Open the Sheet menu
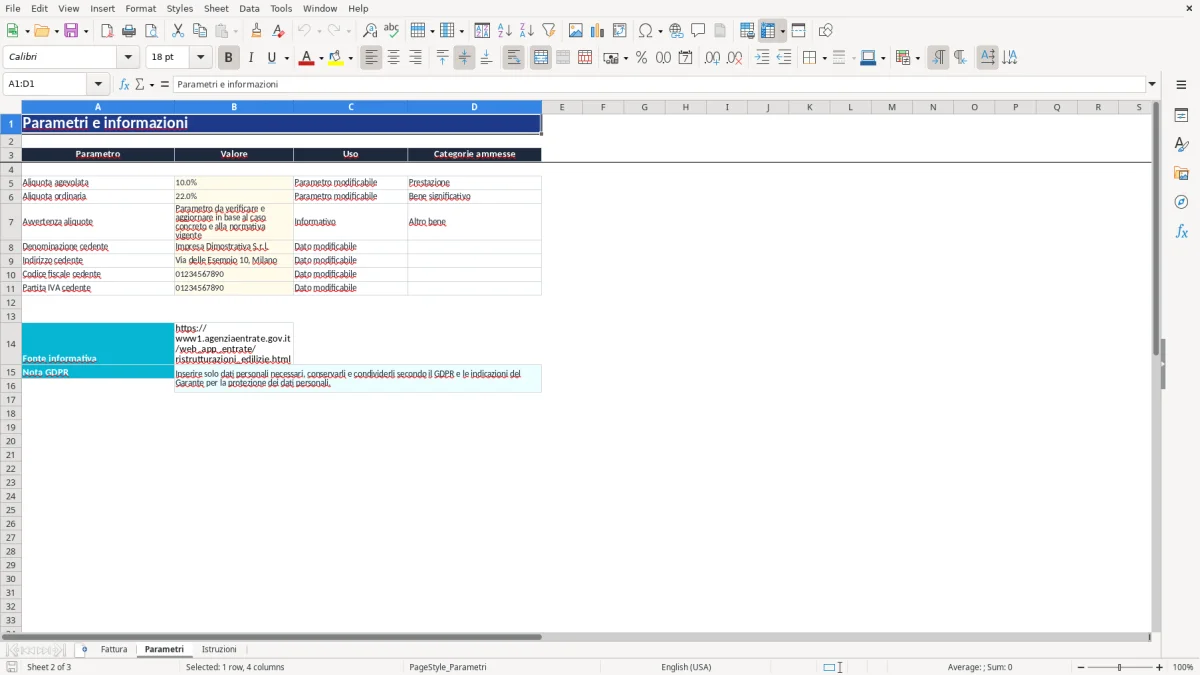 (x=216, y=8)
